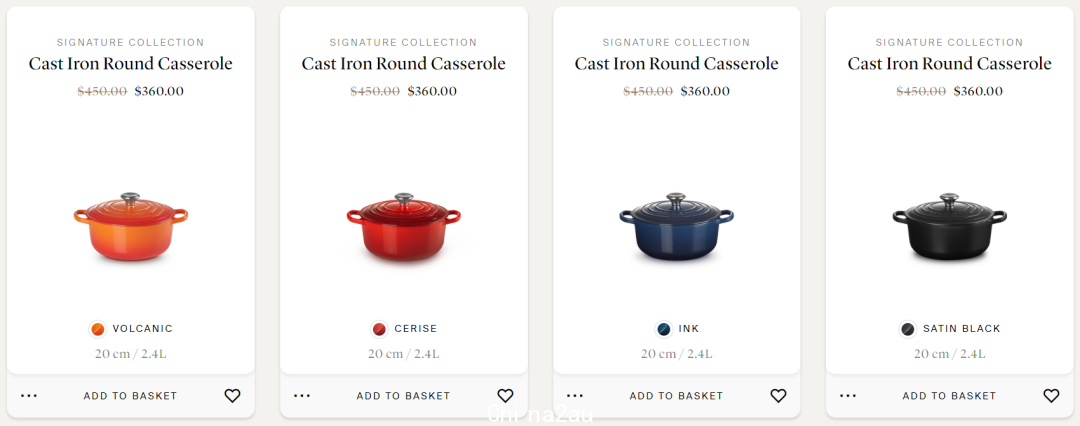
Task: Favorite the Volcanic casserole with heart icon
Action: tap(232, 396)
